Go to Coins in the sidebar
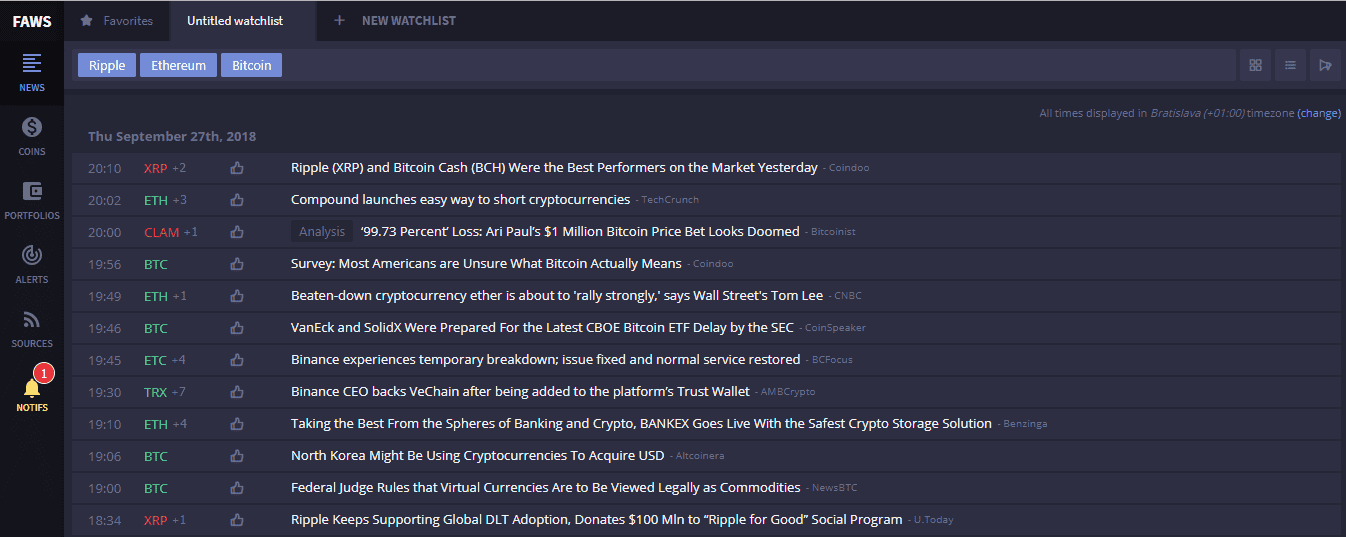 point(31,135)
